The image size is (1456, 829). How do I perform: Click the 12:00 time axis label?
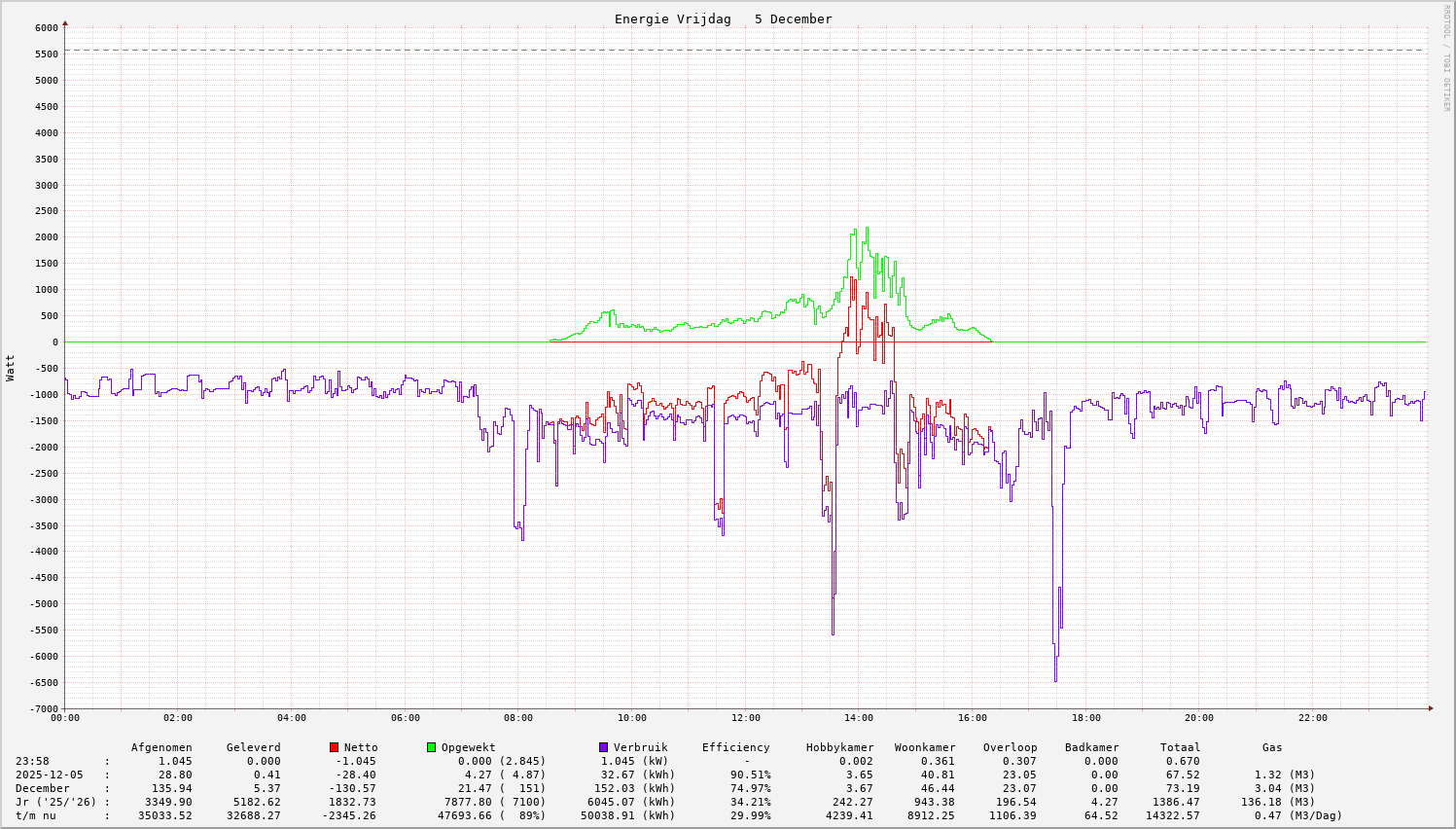click(x=745, y=718)
